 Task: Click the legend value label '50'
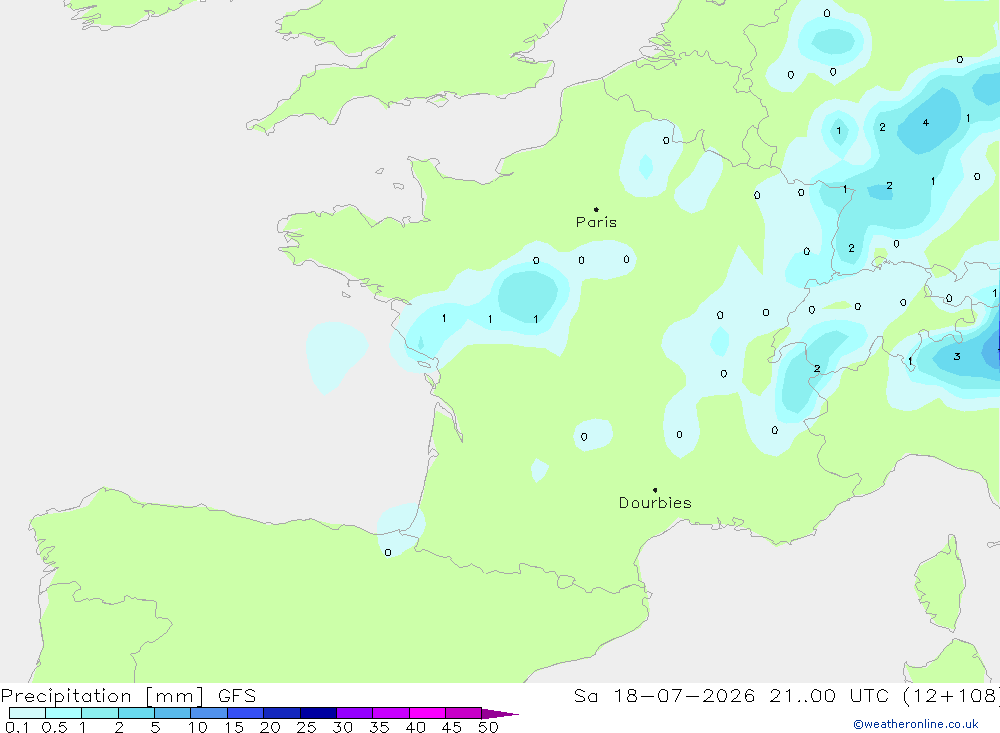(488, 727)
